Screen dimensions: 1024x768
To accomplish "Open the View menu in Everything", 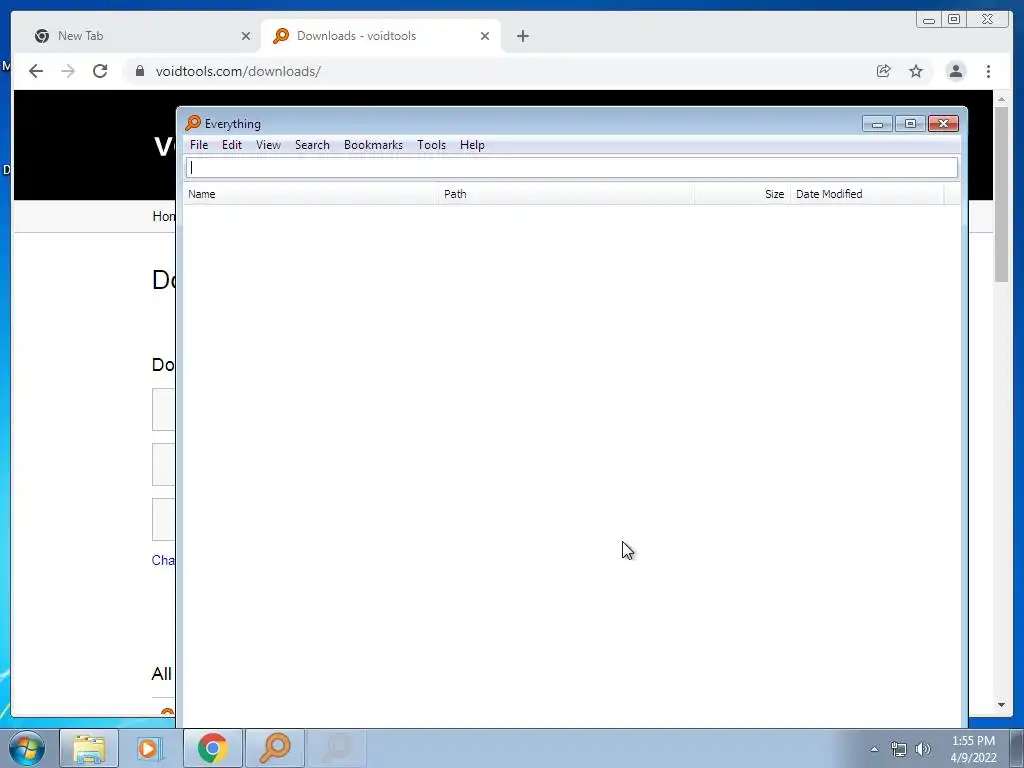I will pyautogui.click(x=268, y=145).
